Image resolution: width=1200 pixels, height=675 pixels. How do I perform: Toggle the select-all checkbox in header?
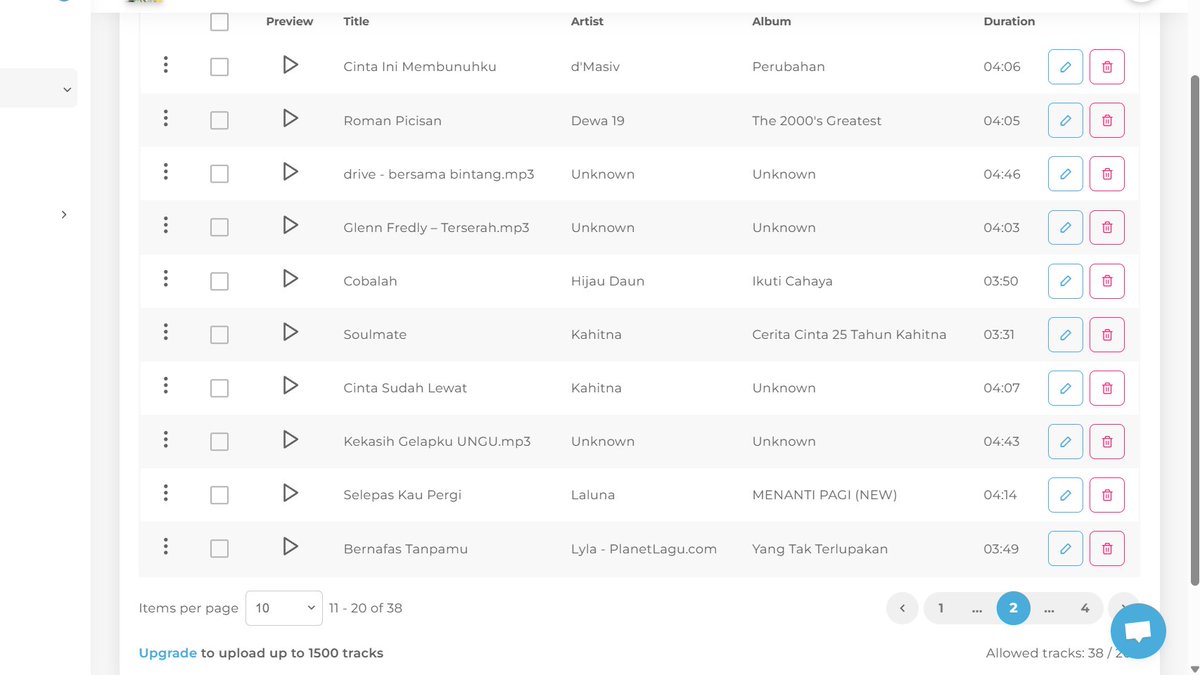pos(219,22)
